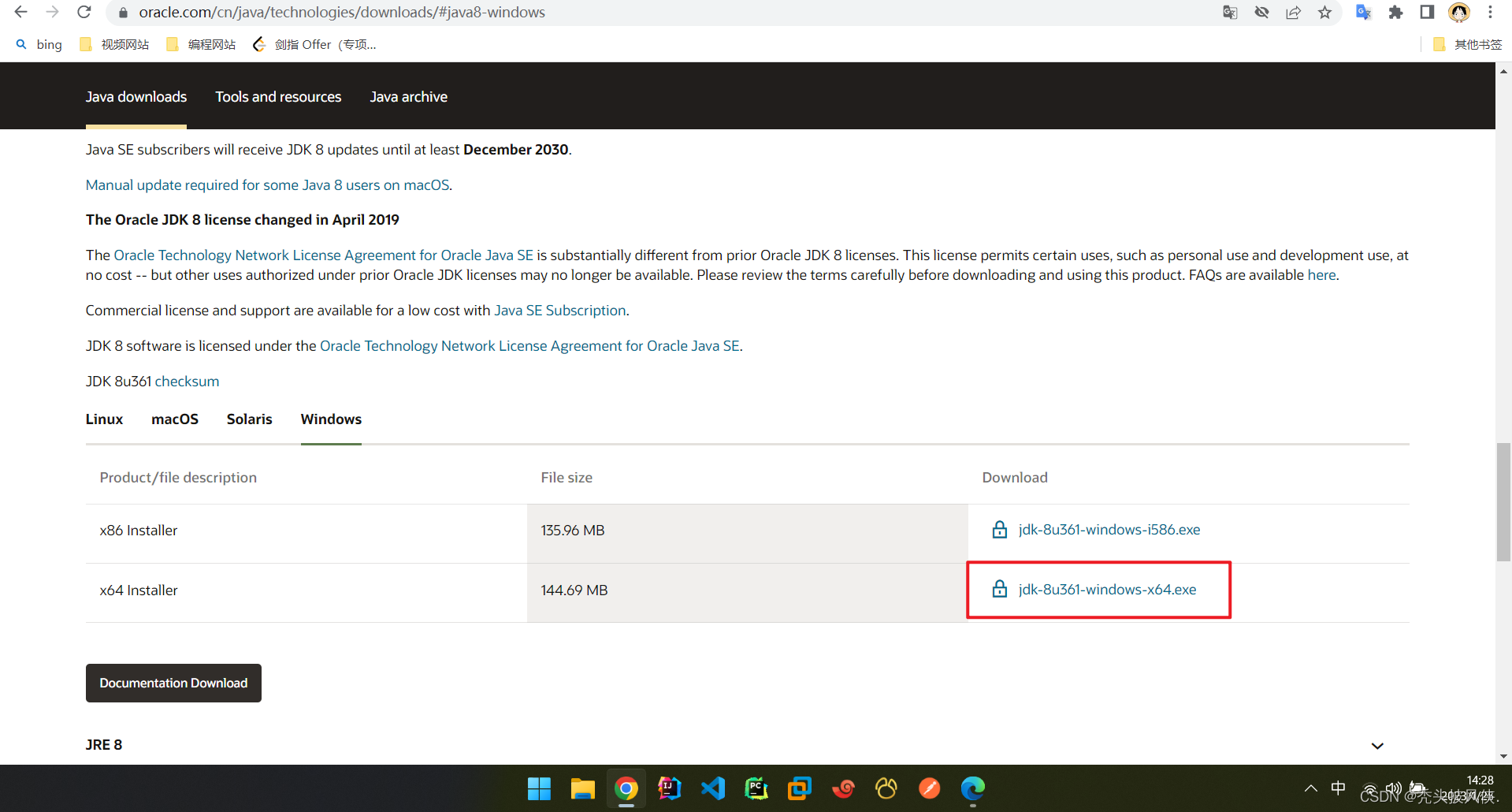Click the Documentation Download button
Viewport: 1512px width, 812px height.
pyautogui.click(x=173, y=683)
